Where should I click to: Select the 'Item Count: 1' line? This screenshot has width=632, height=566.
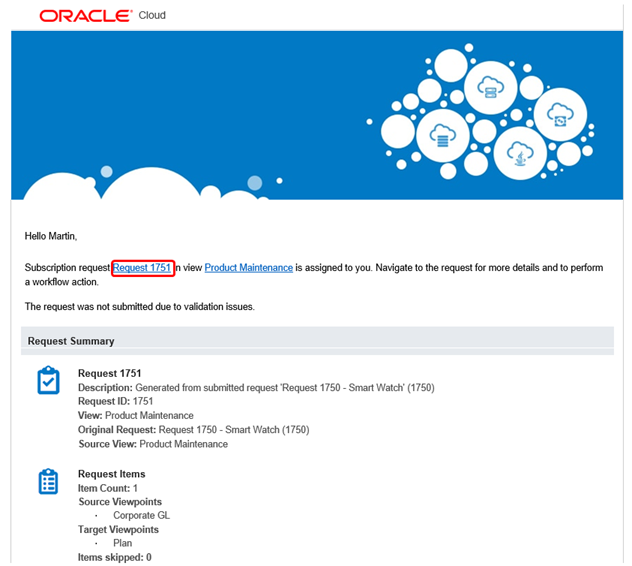pyautogui.click(x=108, y=488)
